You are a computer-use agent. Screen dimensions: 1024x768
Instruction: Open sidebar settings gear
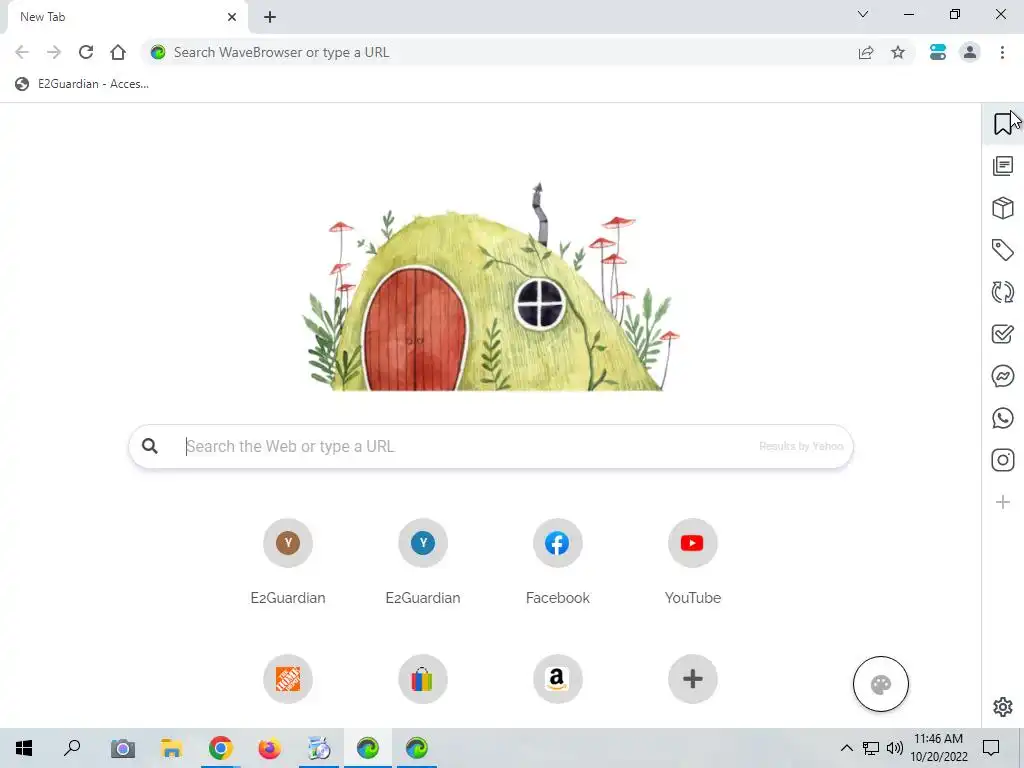click(1002, 707)
